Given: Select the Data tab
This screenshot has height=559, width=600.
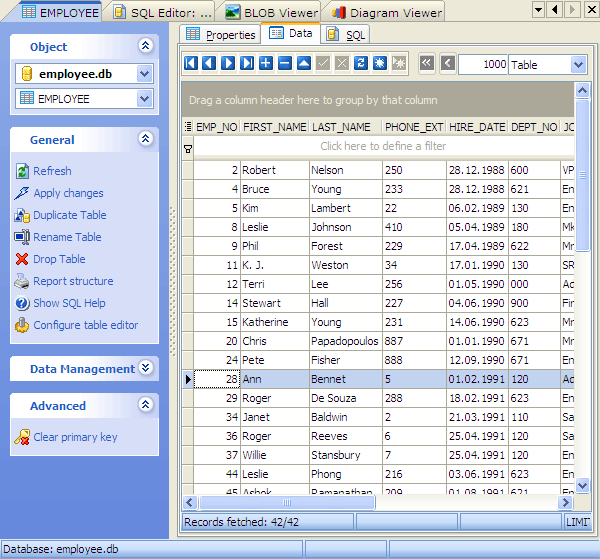Looking at the screenshot, I should coord(291,34).
